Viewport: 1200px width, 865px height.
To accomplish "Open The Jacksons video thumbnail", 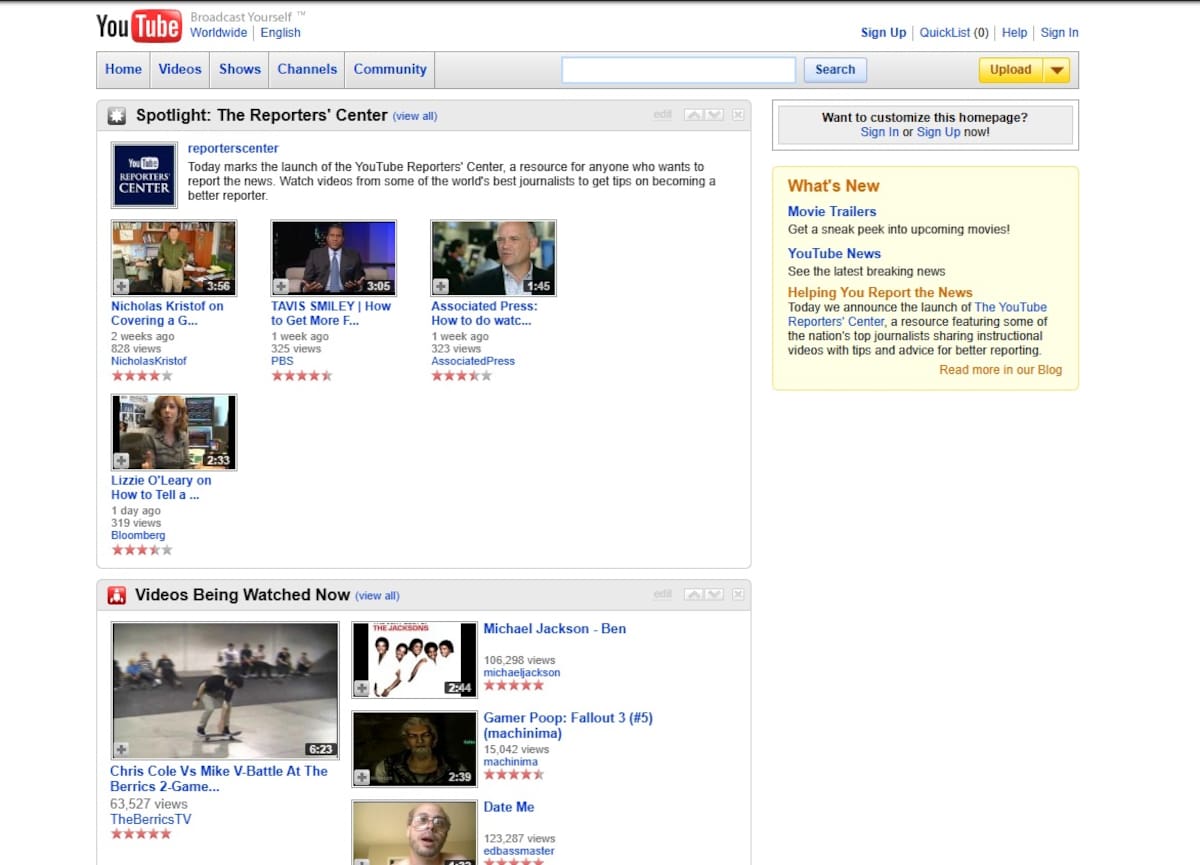I will [414, 660].
